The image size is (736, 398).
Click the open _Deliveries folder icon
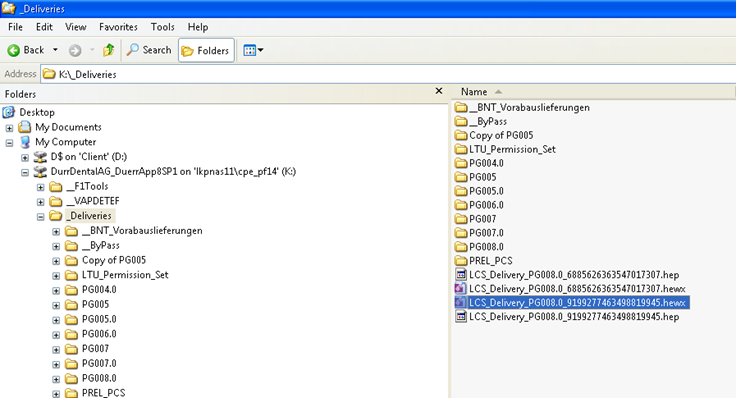tap(56, 216)
